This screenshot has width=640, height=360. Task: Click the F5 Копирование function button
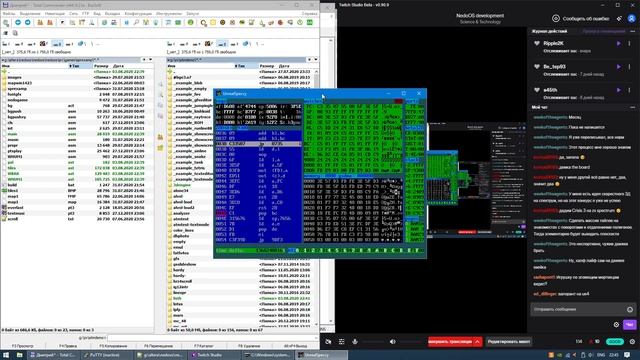tap(113, 346)
